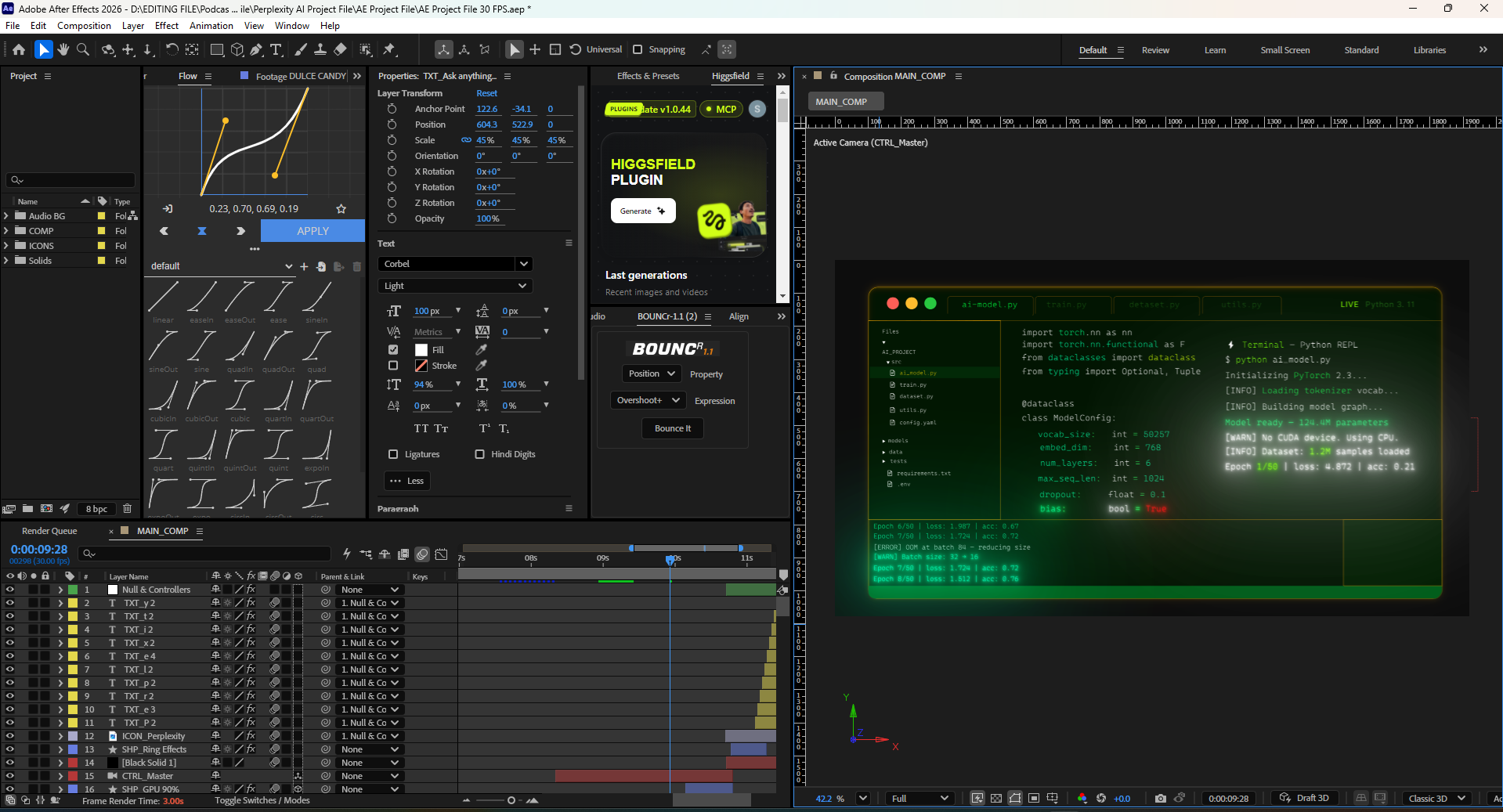
Task: Open the Composition menu
Action: 84,25
